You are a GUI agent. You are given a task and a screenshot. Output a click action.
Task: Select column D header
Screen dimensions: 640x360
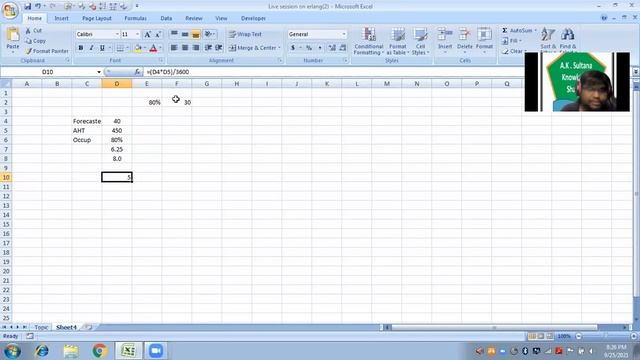(117, 84)
